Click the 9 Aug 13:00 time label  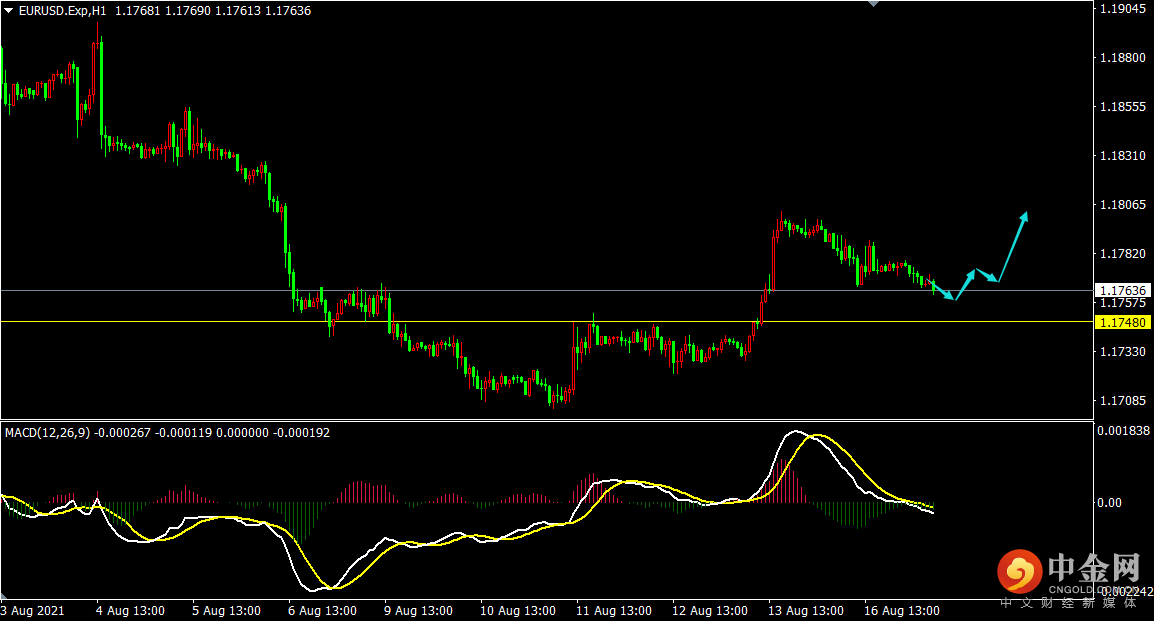coord(418,611)
